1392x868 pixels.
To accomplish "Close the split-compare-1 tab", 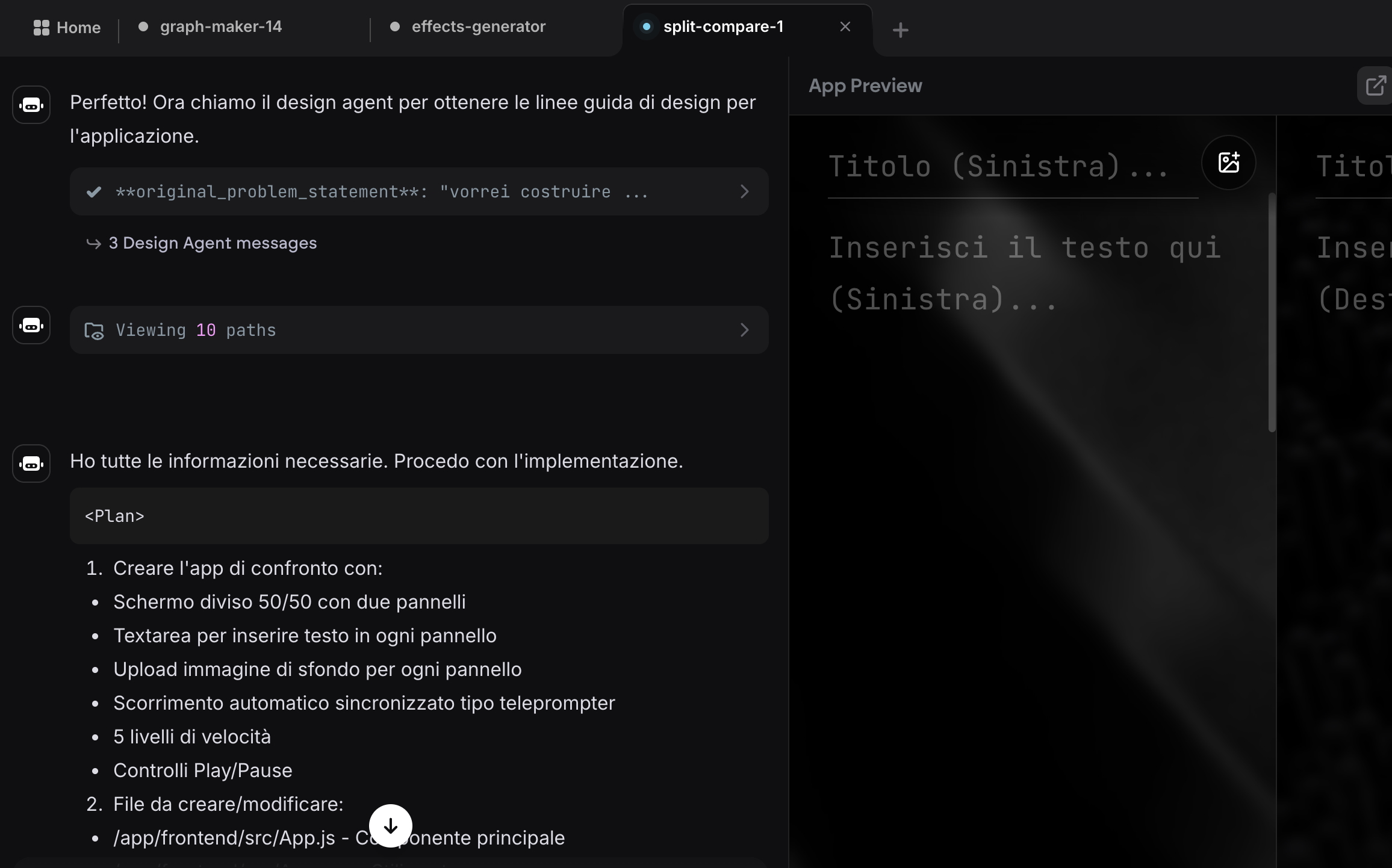I will pos(845,27).
